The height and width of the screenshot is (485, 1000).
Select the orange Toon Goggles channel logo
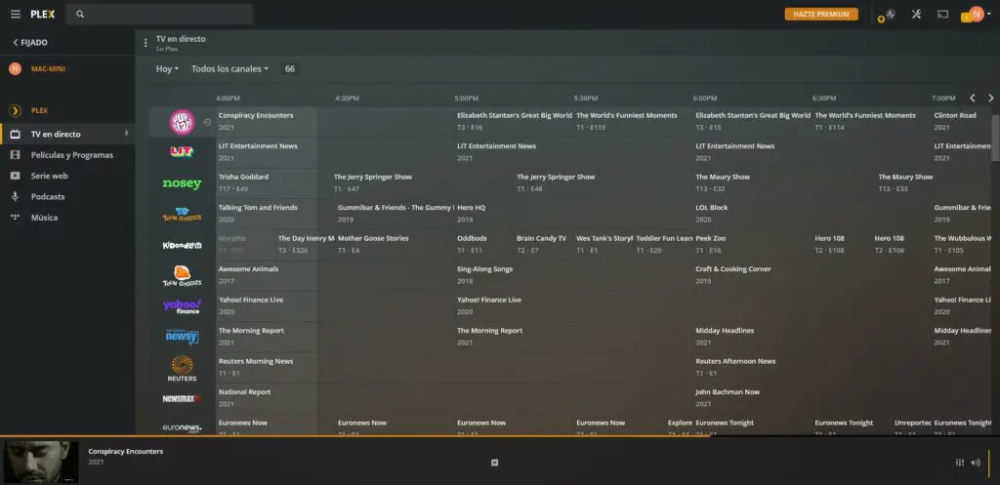182,276
